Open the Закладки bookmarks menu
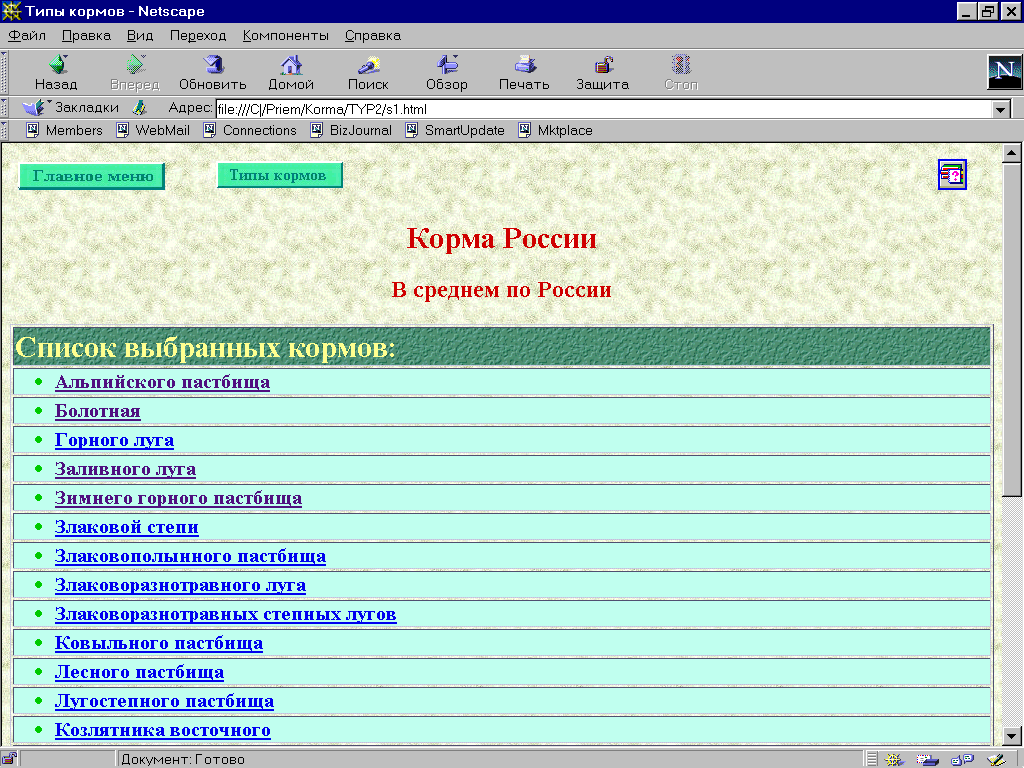 point(71,108)
